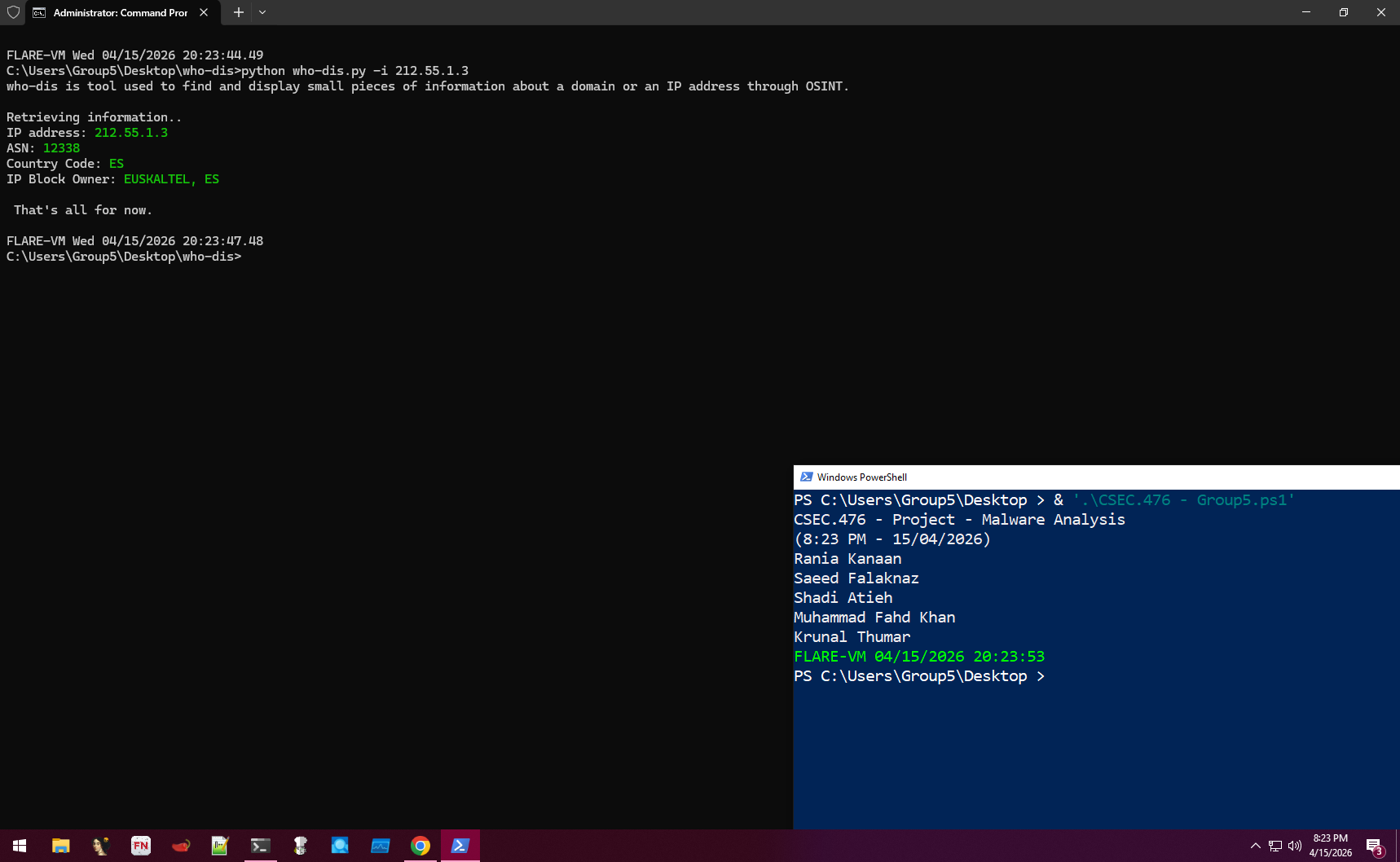The image size is (1400, 862).
Task: Restore down the Terminal window
Action: point(1344,12)
